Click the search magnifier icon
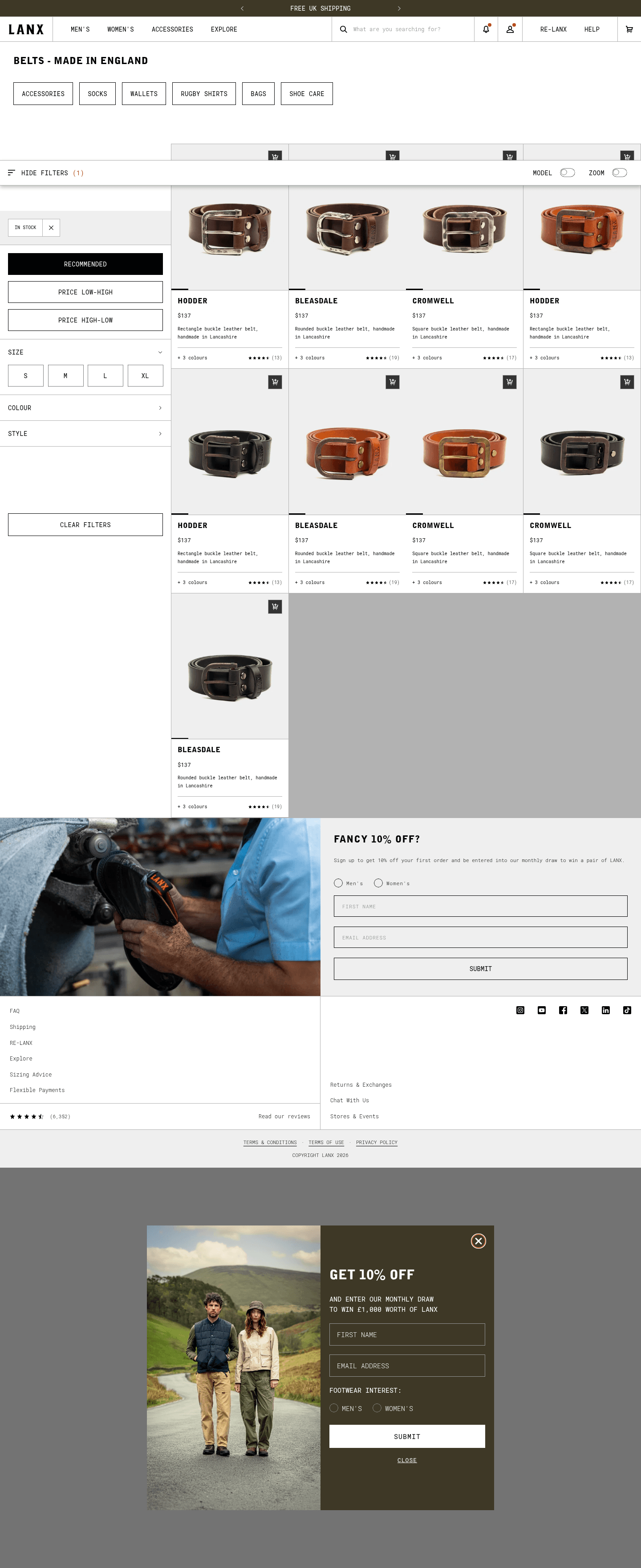Viewport: 641px width, 1568px height. (344, 29)
